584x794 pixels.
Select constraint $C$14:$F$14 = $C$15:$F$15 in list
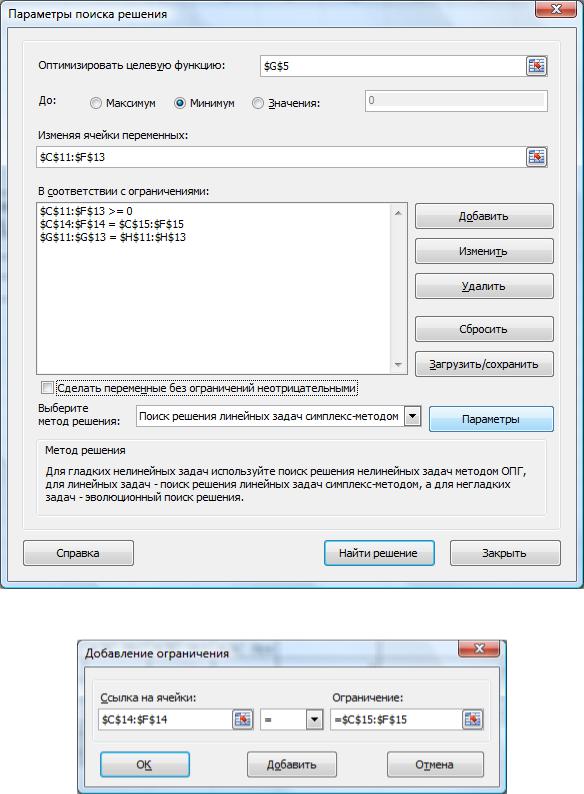112,224
